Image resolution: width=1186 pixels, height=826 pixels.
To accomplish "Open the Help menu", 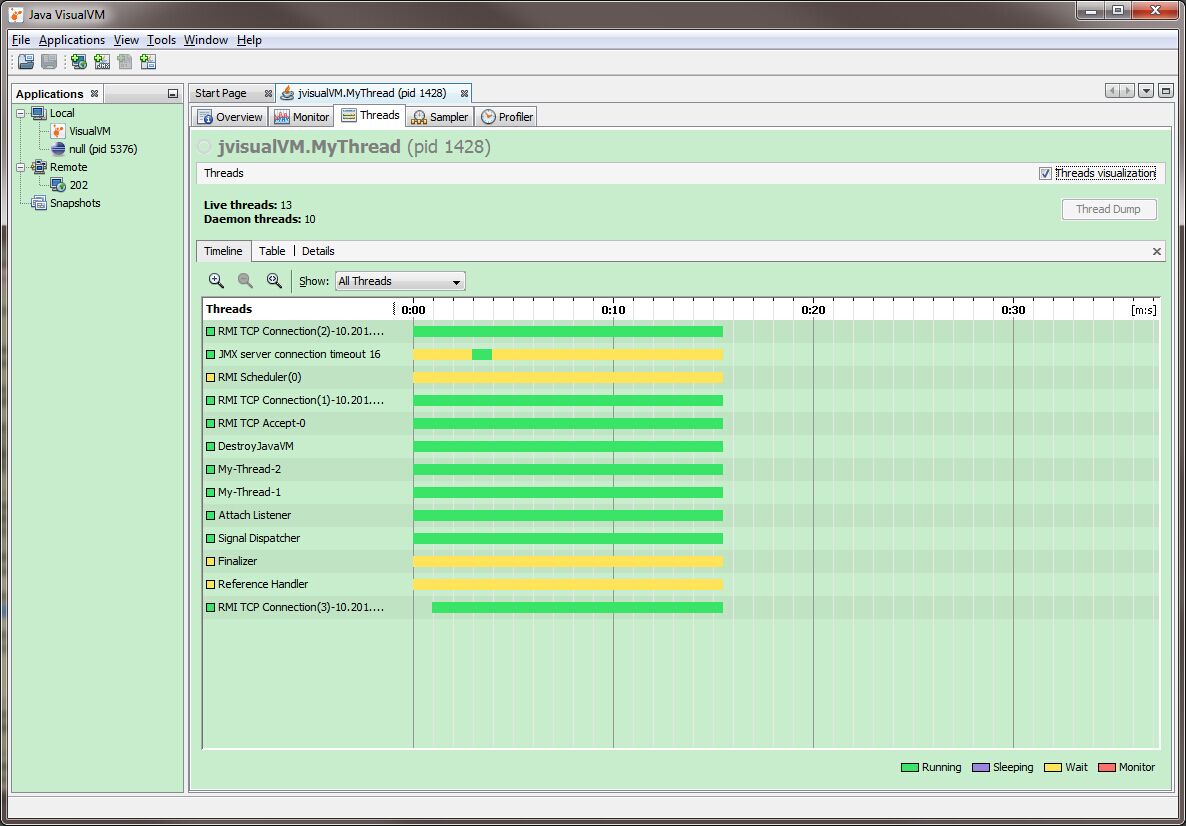I will pyautogui.click(x=249, y=40).
